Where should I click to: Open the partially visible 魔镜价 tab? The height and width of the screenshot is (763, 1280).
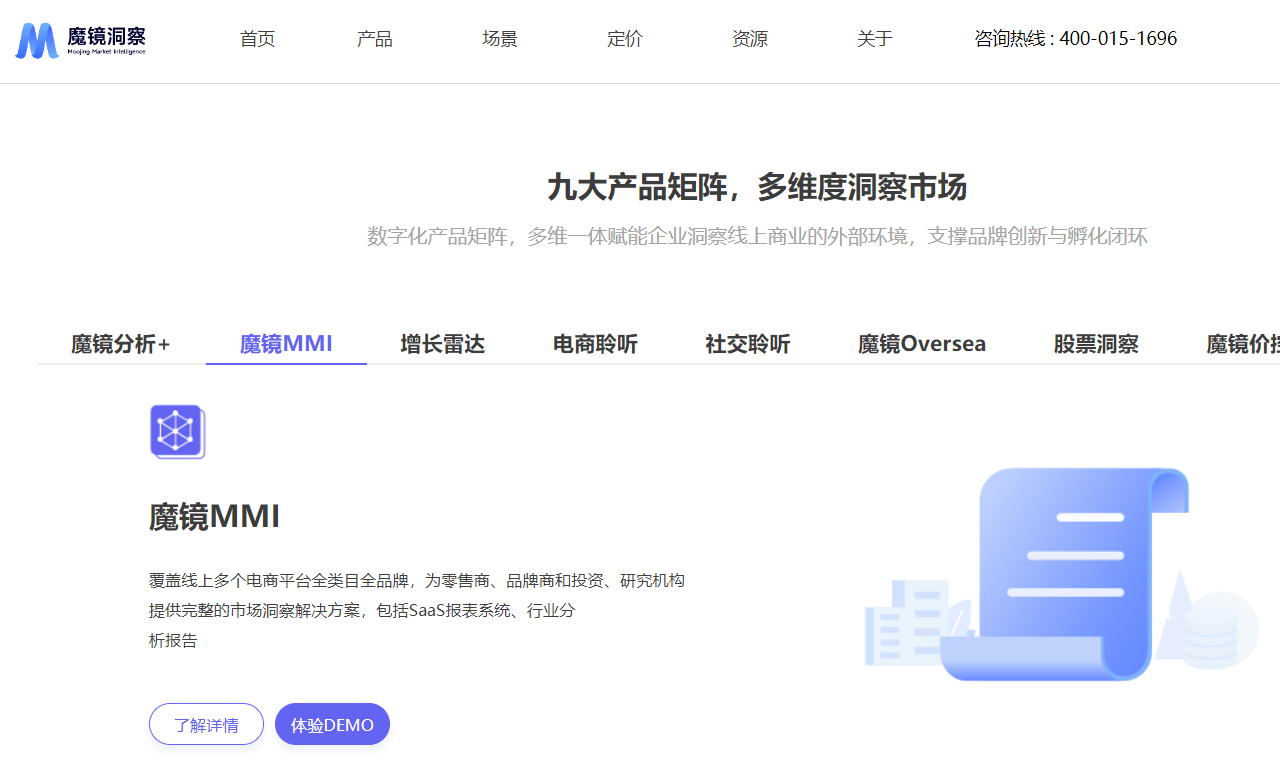tap(1243, 344)
